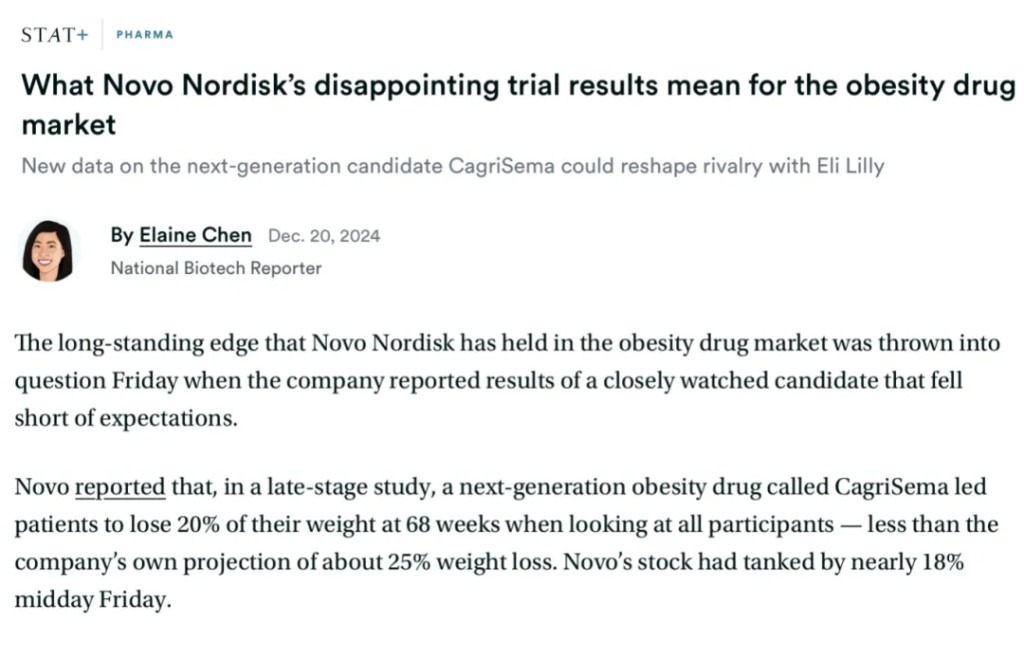Click the word 'market' ending the headline
Viewport: 1024px width, 645px height.
pos(69,125)
